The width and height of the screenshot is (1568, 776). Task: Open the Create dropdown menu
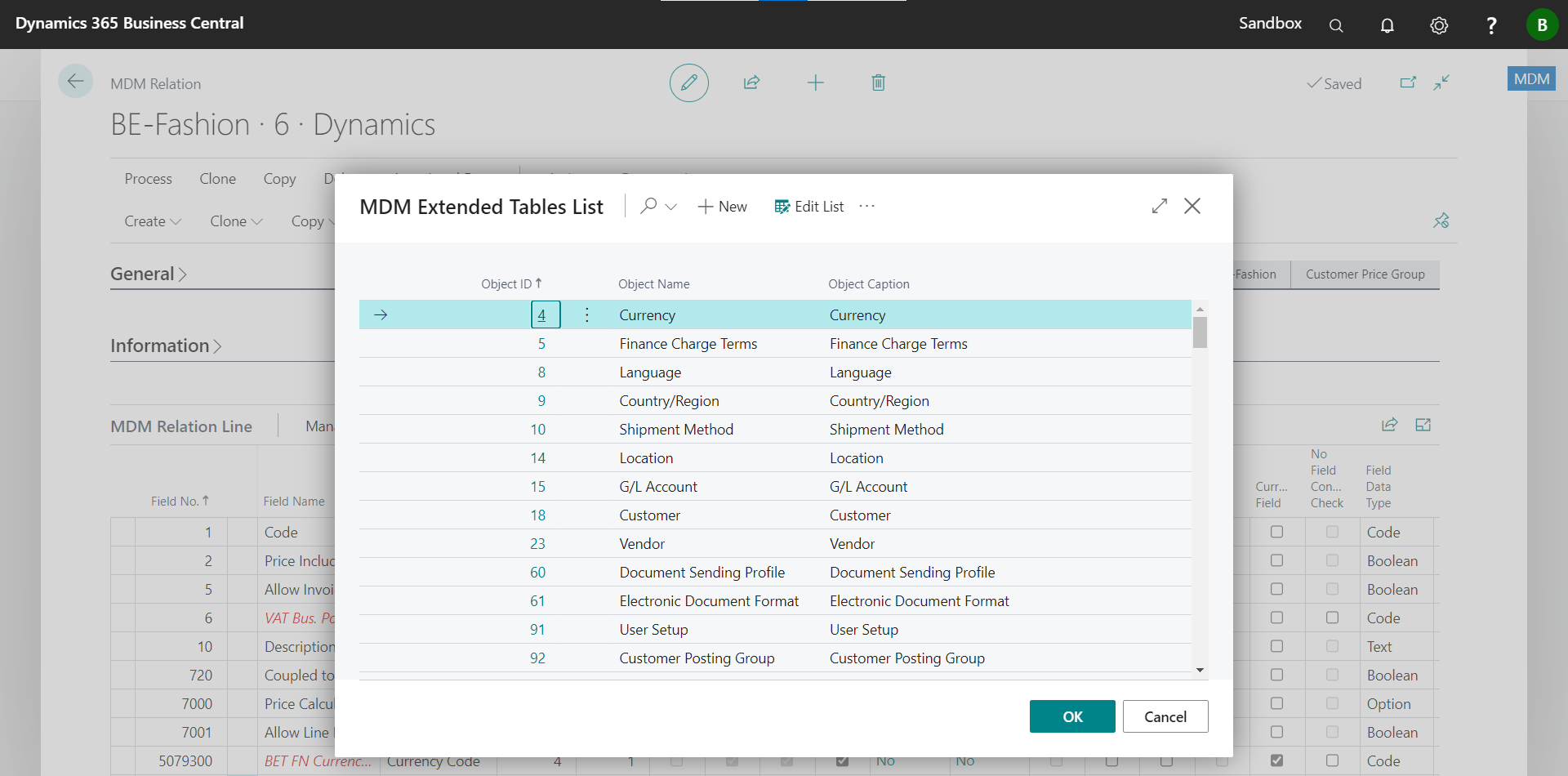pyautogui.click(x=153, y=221)
